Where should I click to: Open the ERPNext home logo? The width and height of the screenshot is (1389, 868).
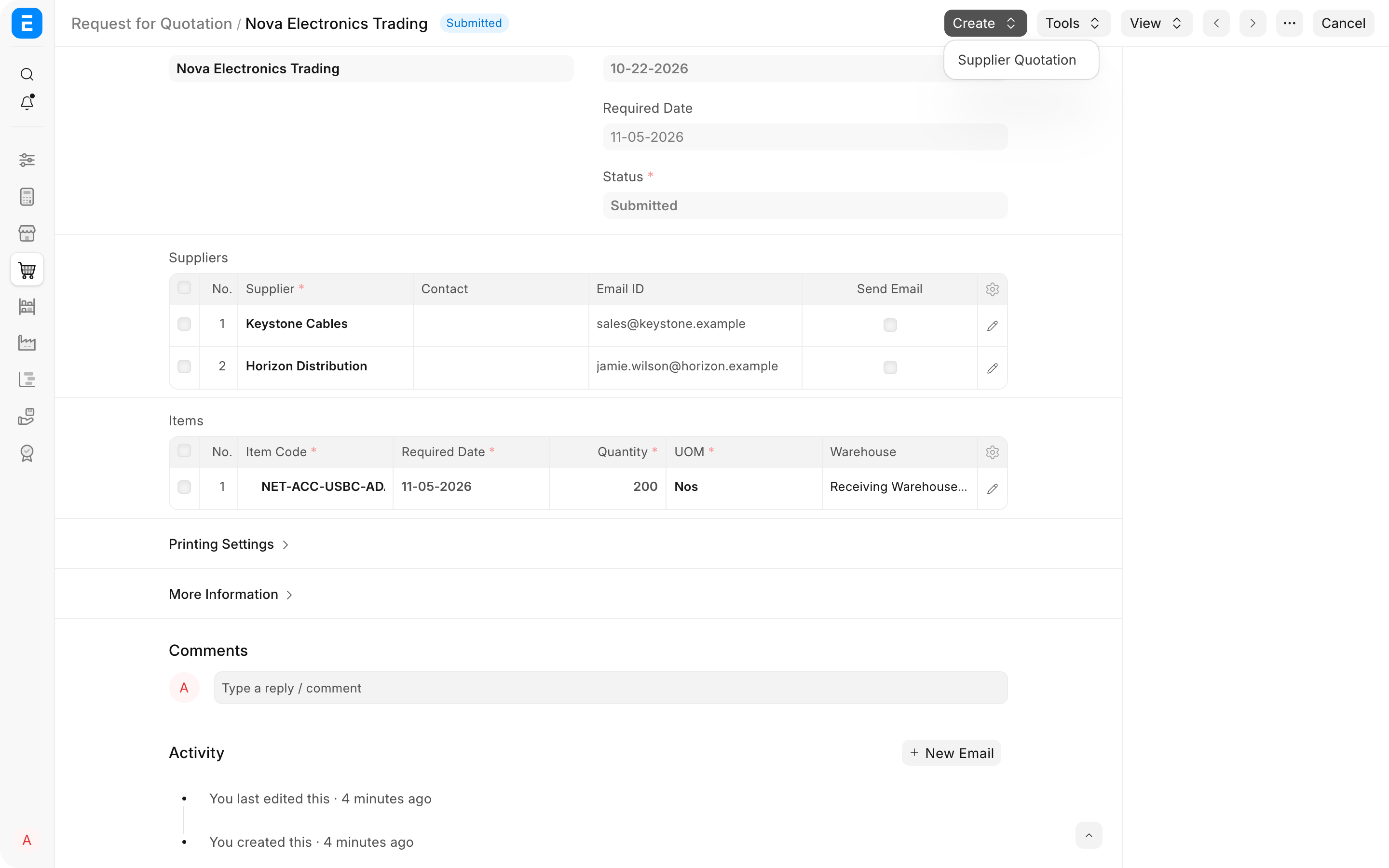coord(27,24)
